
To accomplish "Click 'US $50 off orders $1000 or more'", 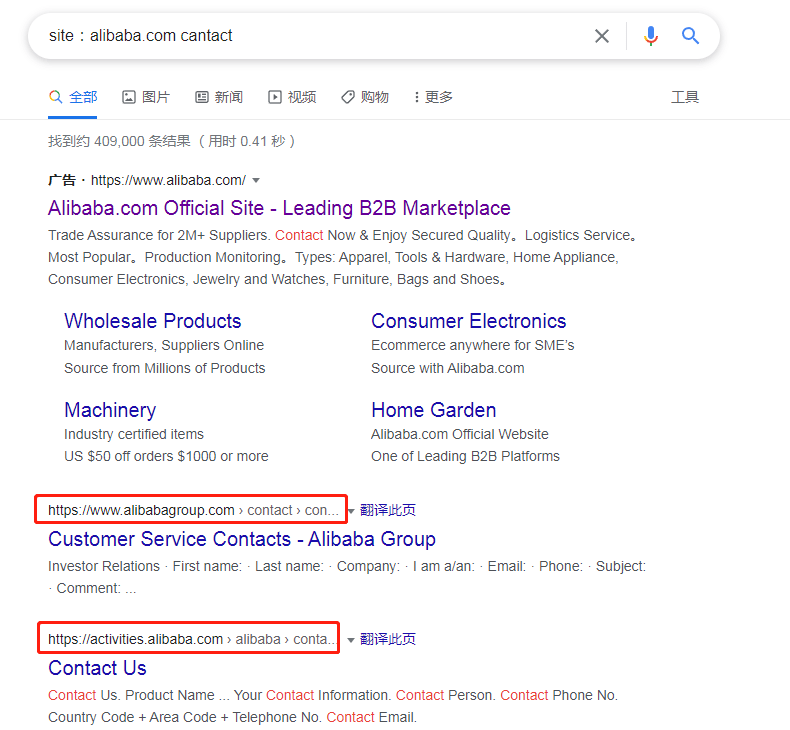I will (x=166, y=456).
